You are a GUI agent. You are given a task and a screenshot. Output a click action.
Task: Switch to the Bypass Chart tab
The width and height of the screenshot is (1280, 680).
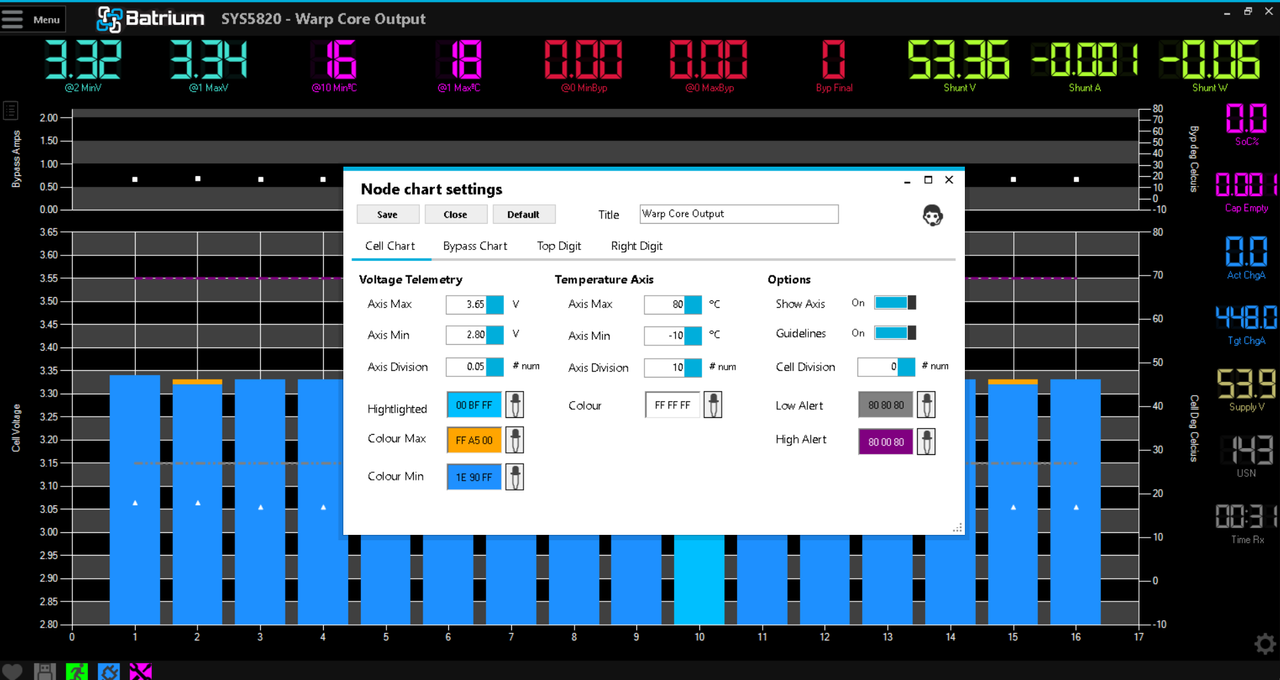(475, 246)
